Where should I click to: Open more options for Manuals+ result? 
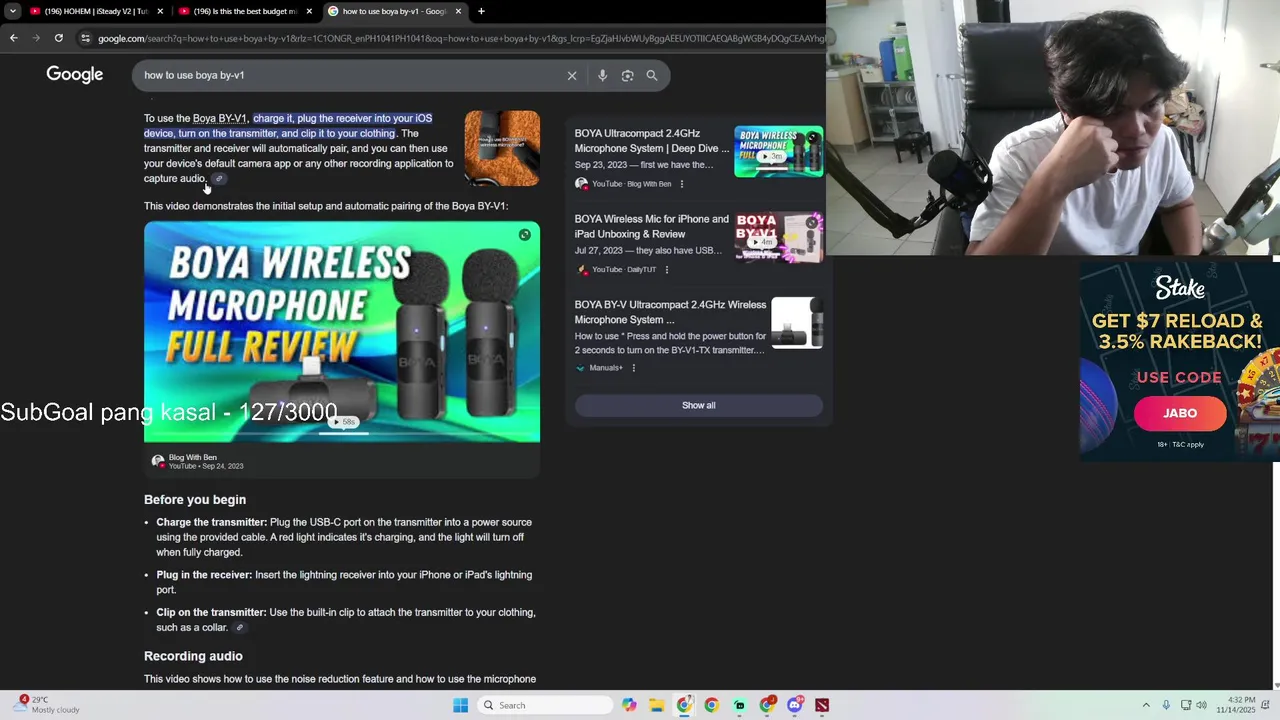[633, 368]
